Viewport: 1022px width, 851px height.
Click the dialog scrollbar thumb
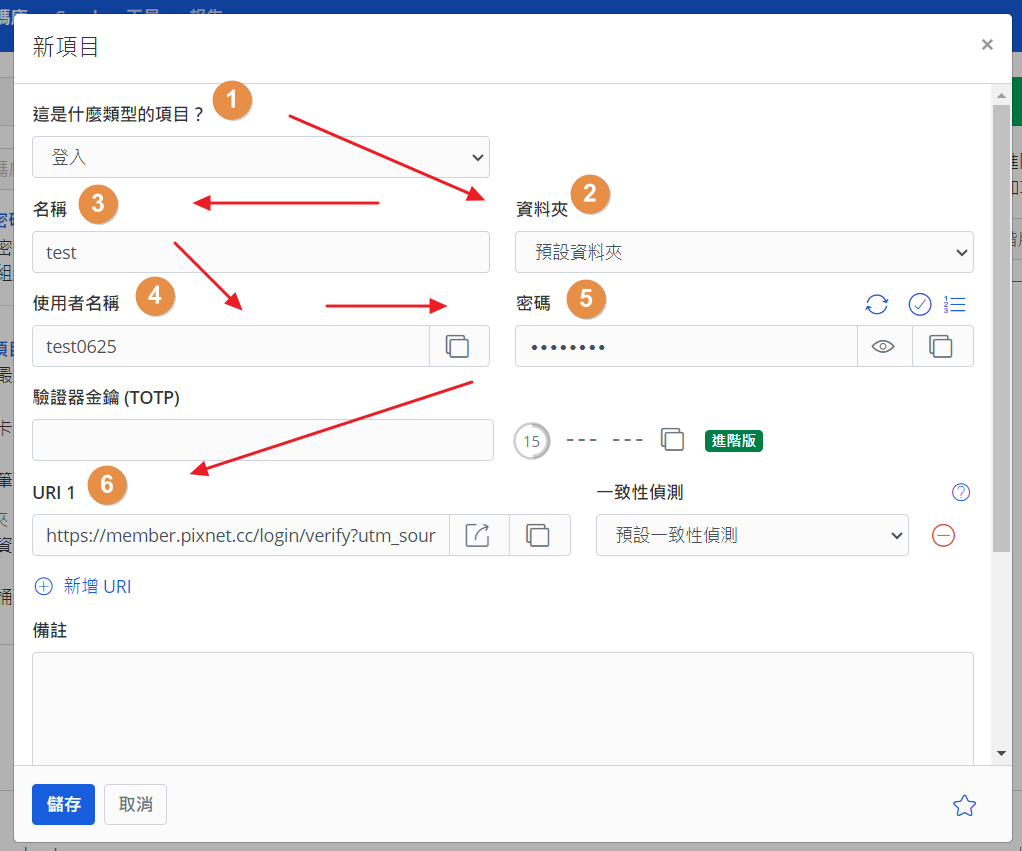pyautogui.click(x=1001, y=328)
